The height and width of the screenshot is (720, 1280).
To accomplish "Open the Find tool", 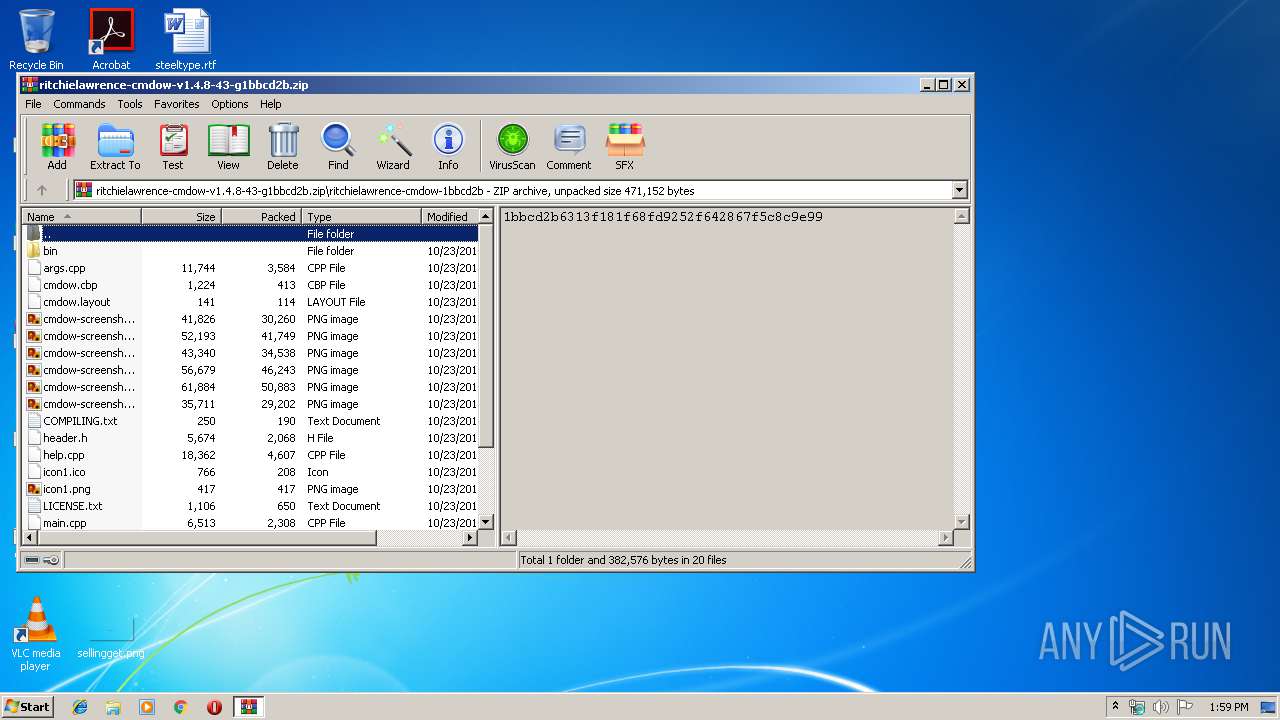I will point(338,147).
